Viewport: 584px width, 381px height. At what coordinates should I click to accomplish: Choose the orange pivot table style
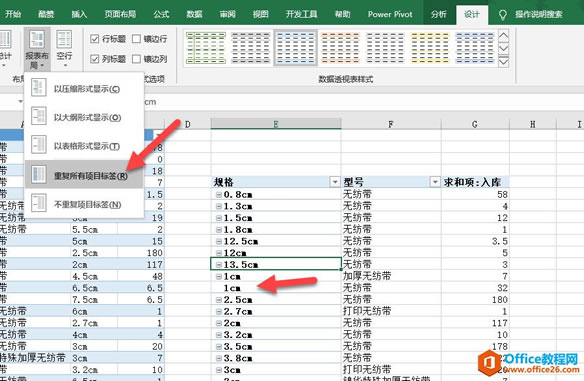[340, 48]
